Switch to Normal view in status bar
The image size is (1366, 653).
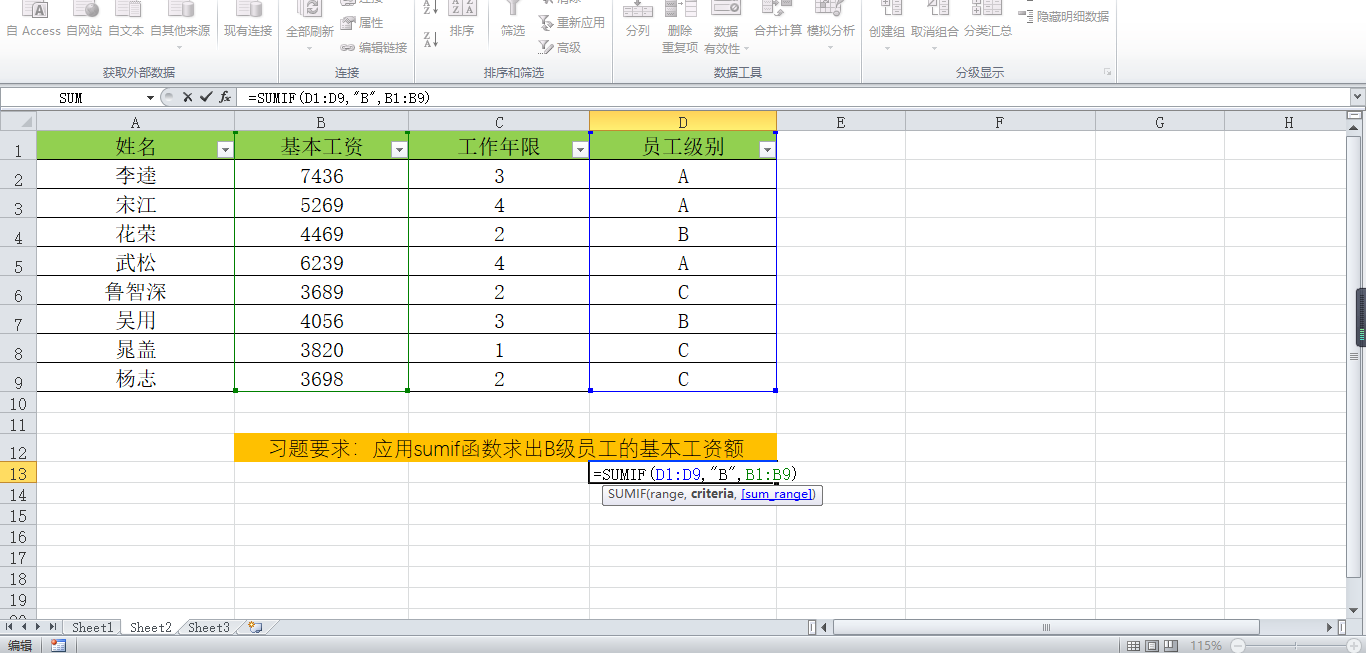point(1133,646)
